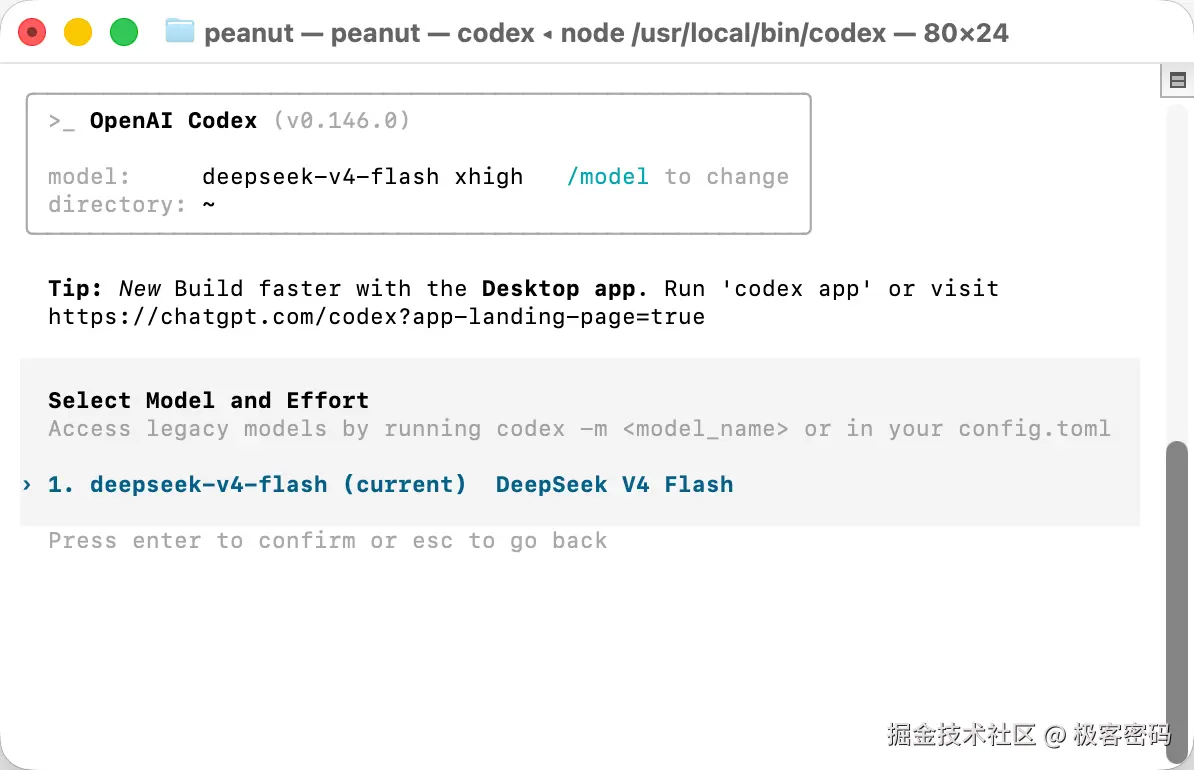Click the >_ prompt symbol in Codex header
Screen dimensions: 1194x770
click(62, 121)
